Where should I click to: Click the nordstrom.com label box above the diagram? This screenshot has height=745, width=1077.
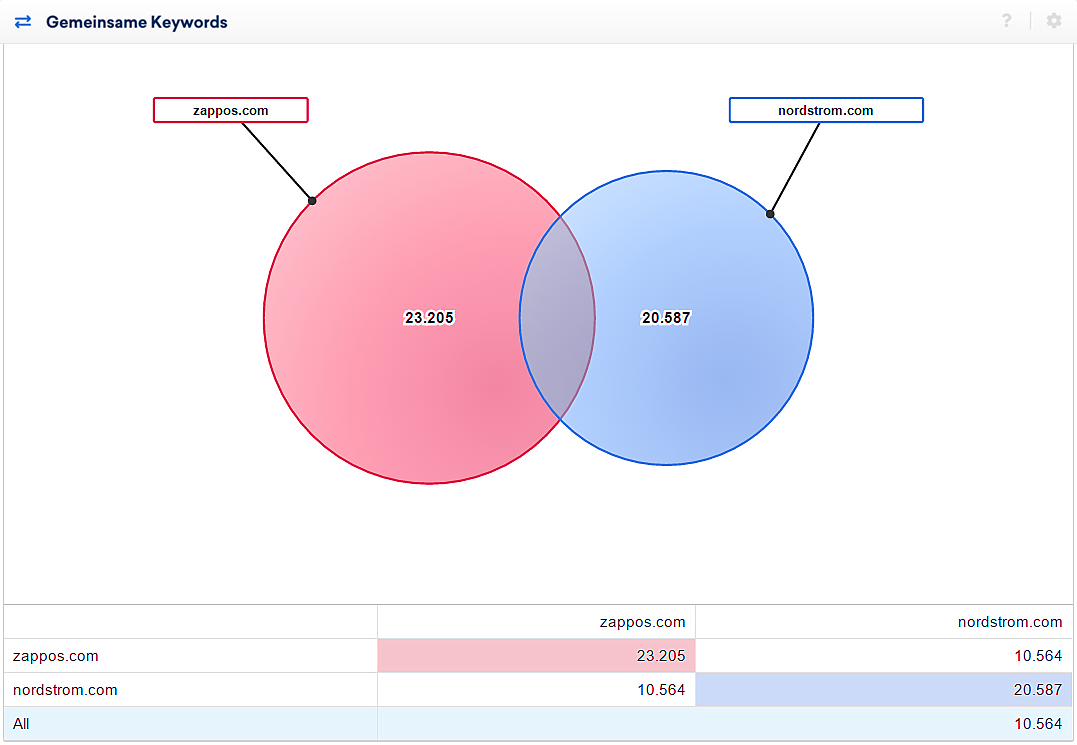826,110
